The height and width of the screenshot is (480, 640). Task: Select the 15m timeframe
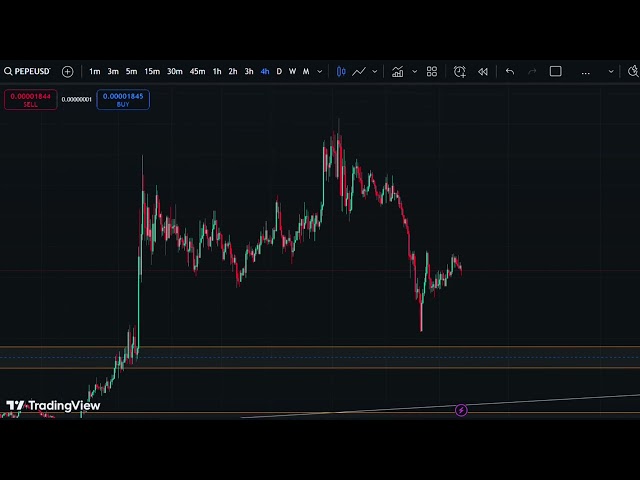pos(152,71)
